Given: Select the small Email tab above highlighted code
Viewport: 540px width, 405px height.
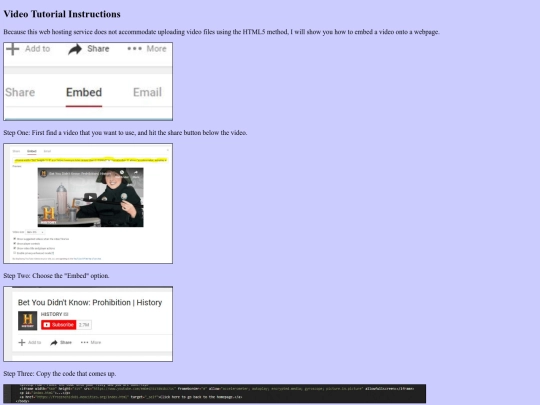Looking at the screenshot, I should click(47, 151).
